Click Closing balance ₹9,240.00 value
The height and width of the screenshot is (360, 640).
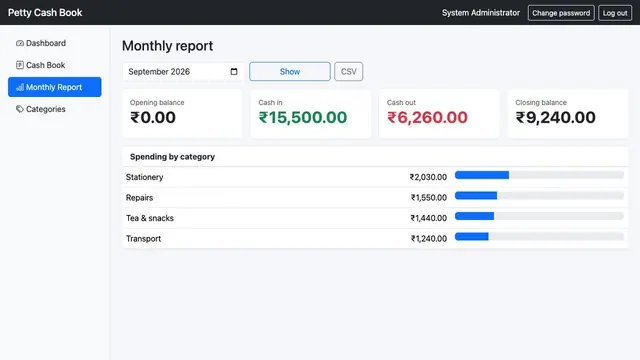556,118
